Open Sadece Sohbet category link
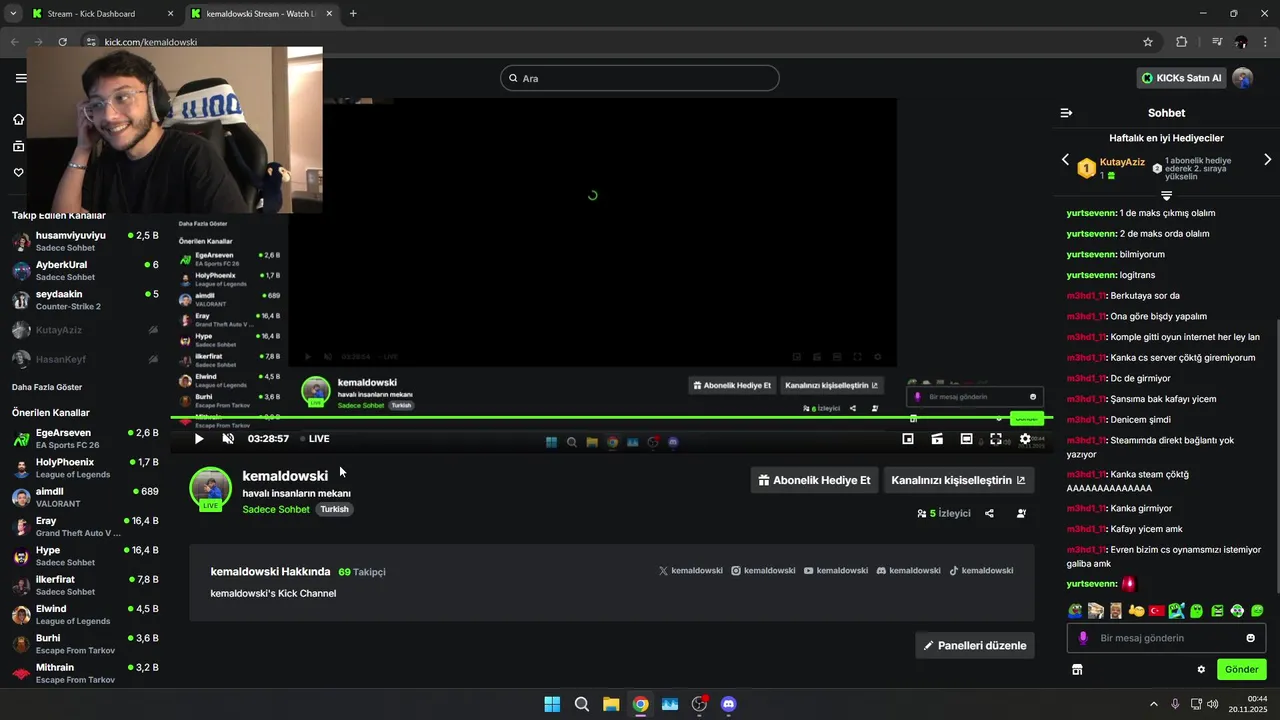Screen dimensions: 1280x720 (x=276, y=509)
